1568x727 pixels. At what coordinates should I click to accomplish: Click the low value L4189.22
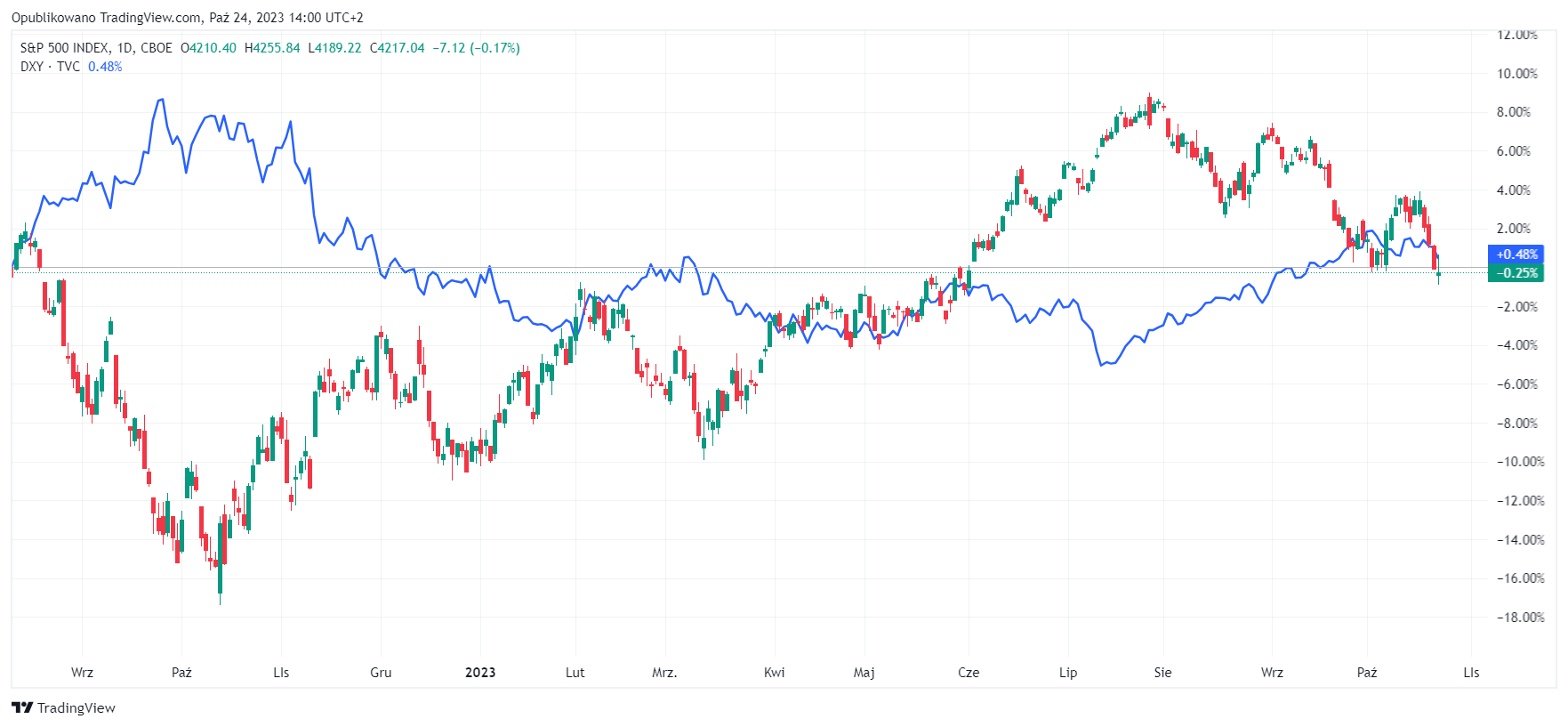pos(334,48)
